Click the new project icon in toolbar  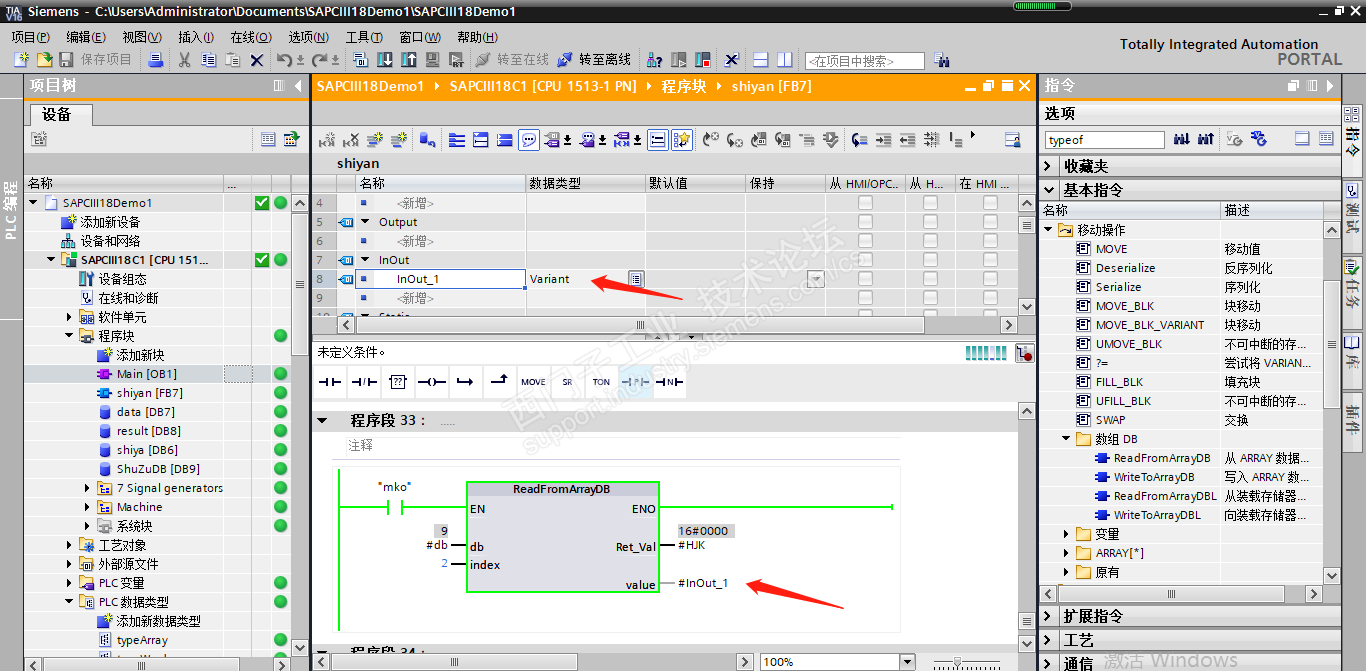(22, 60)
